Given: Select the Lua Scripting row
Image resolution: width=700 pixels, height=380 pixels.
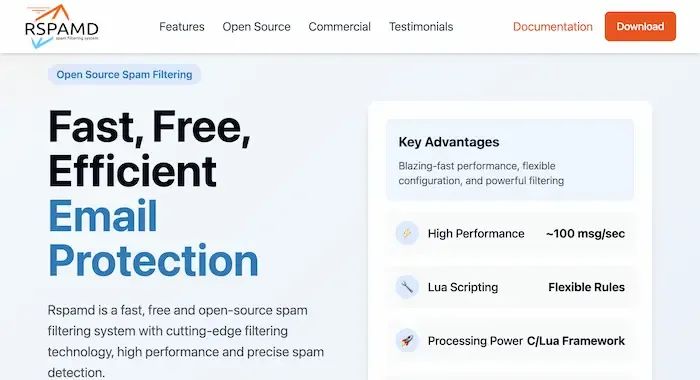Looking at the screenshot, I should (x=510, y=287).
